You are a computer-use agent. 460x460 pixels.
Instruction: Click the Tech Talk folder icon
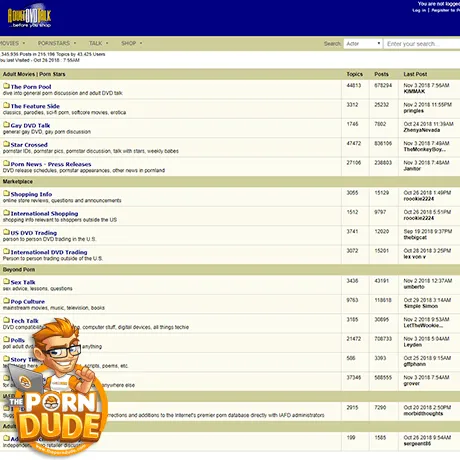coord(6,320)
